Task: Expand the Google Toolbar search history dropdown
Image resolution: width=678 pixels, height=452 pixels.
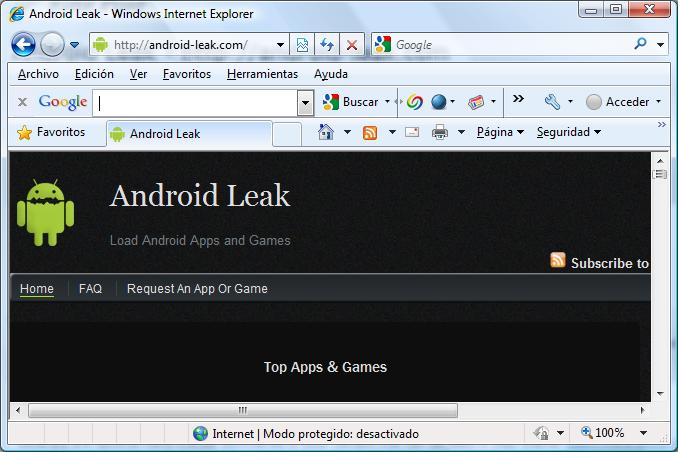Action: tap(305, 103)
